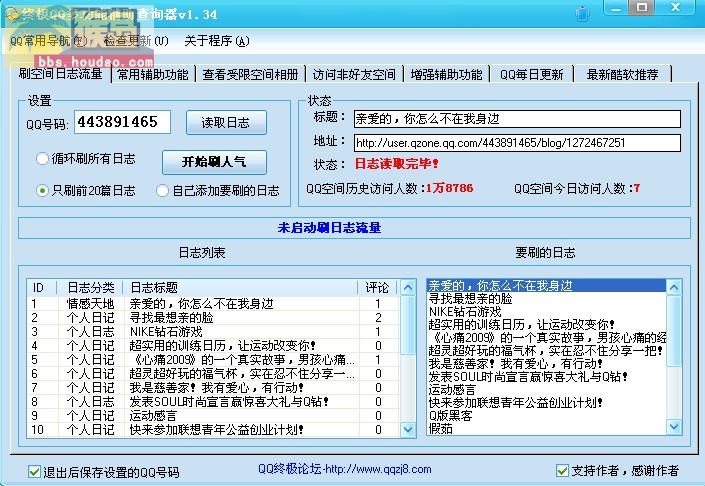Click 情感天地 category in row 1
705x486 pixels.
90,303
